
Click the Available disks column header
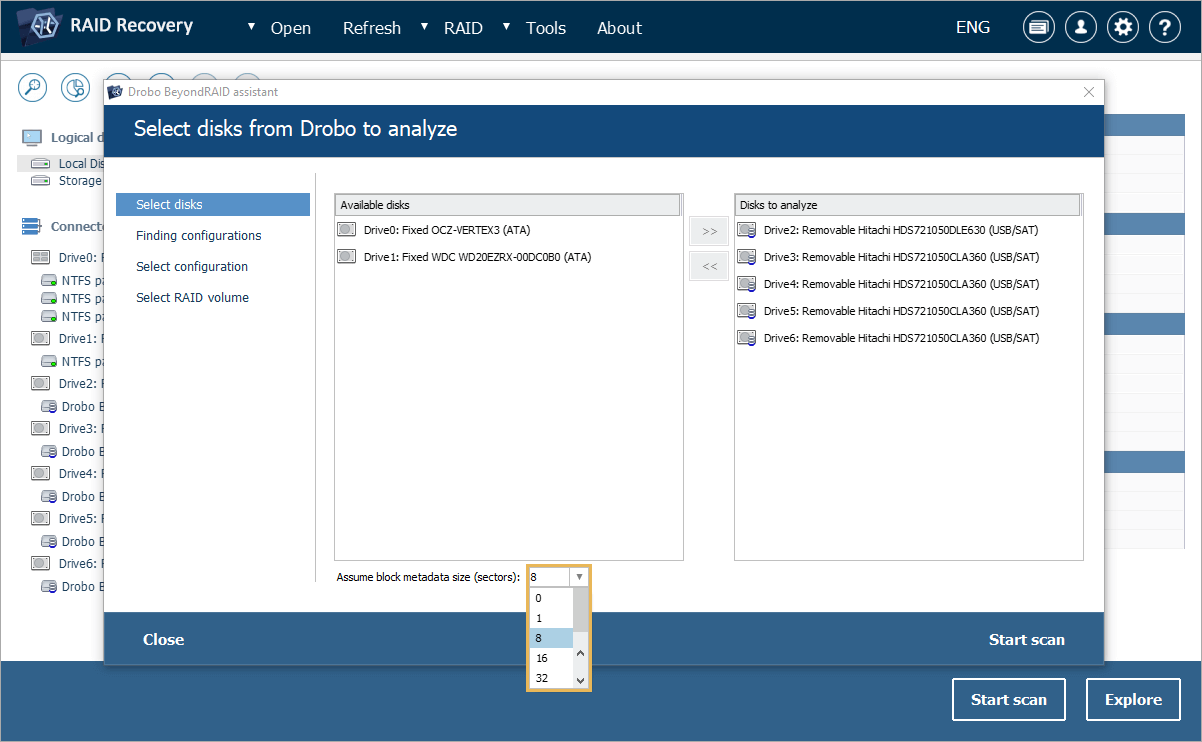coord(508,205)
